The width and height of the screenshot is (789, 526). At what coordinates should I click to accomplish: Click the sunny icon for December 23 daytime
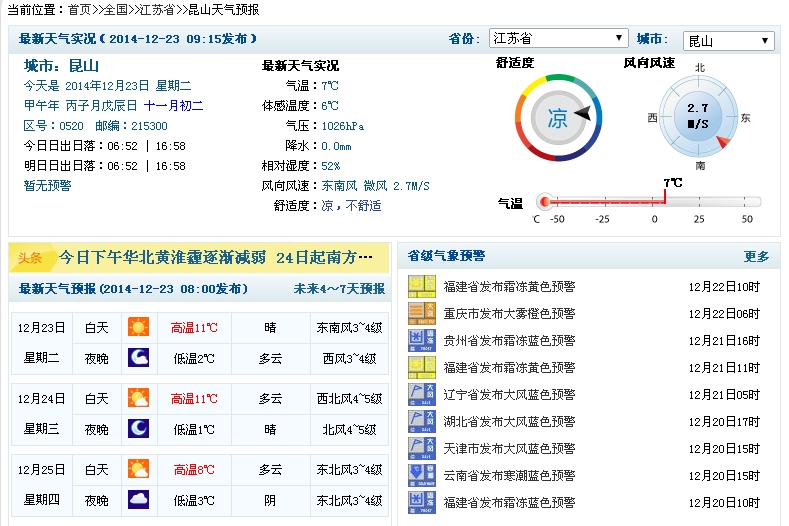[x=138, y=327]
